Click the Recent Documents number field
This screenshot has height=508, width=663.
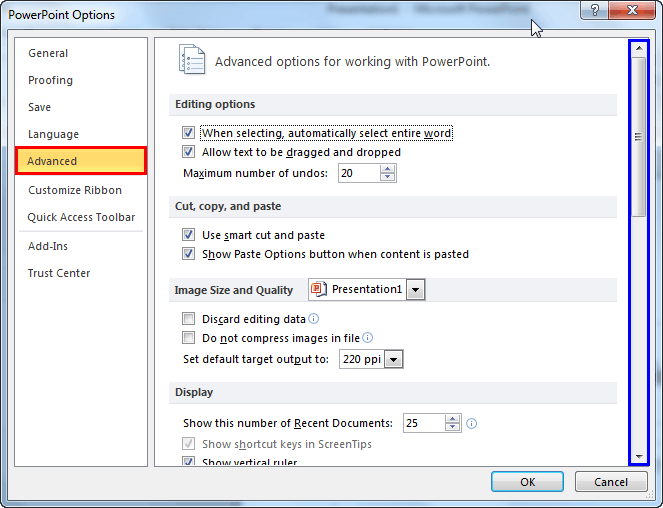(424, 423)
